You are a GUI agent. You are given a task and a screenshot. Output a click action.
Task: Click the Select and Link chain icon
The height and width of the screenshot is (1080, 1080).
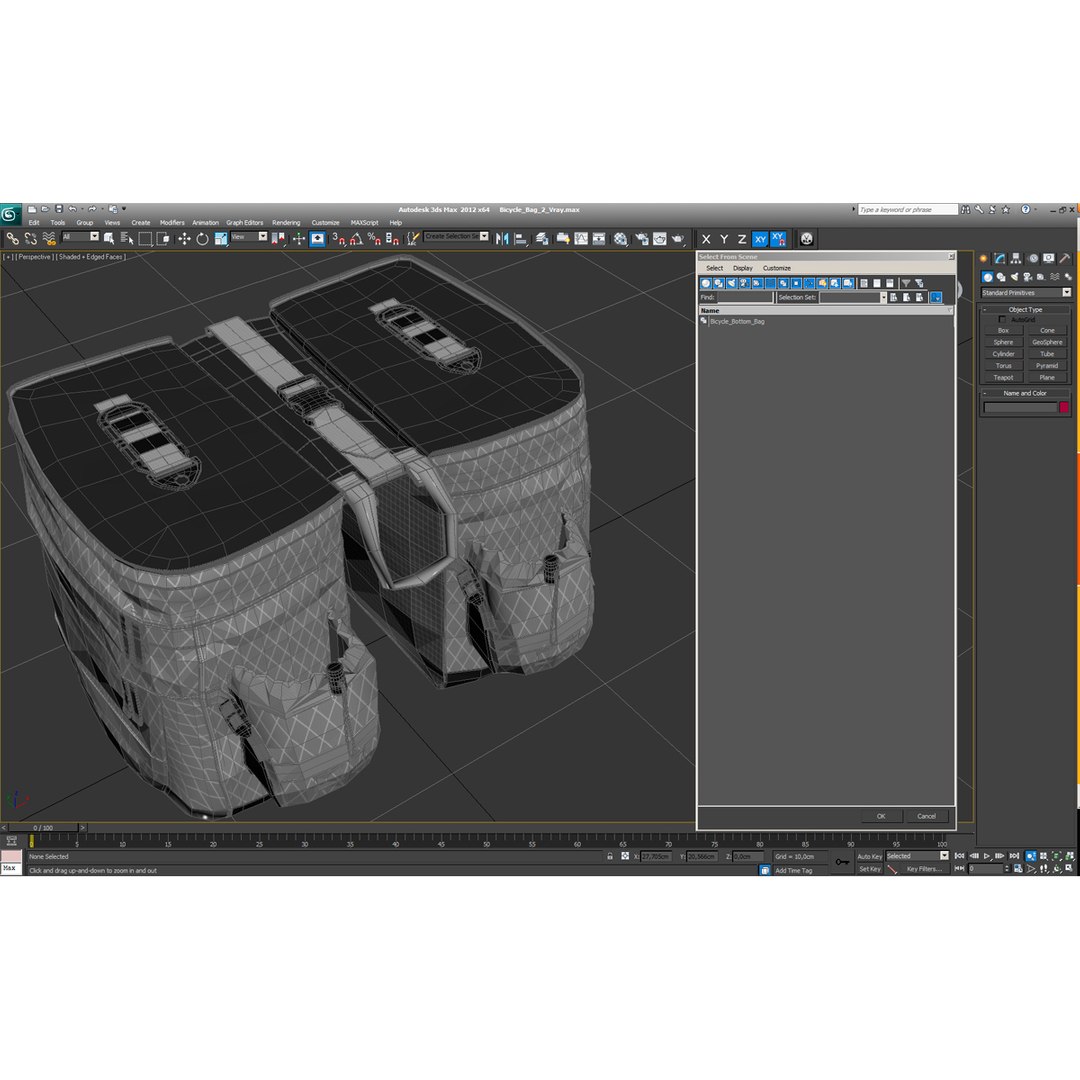[12, 239]
